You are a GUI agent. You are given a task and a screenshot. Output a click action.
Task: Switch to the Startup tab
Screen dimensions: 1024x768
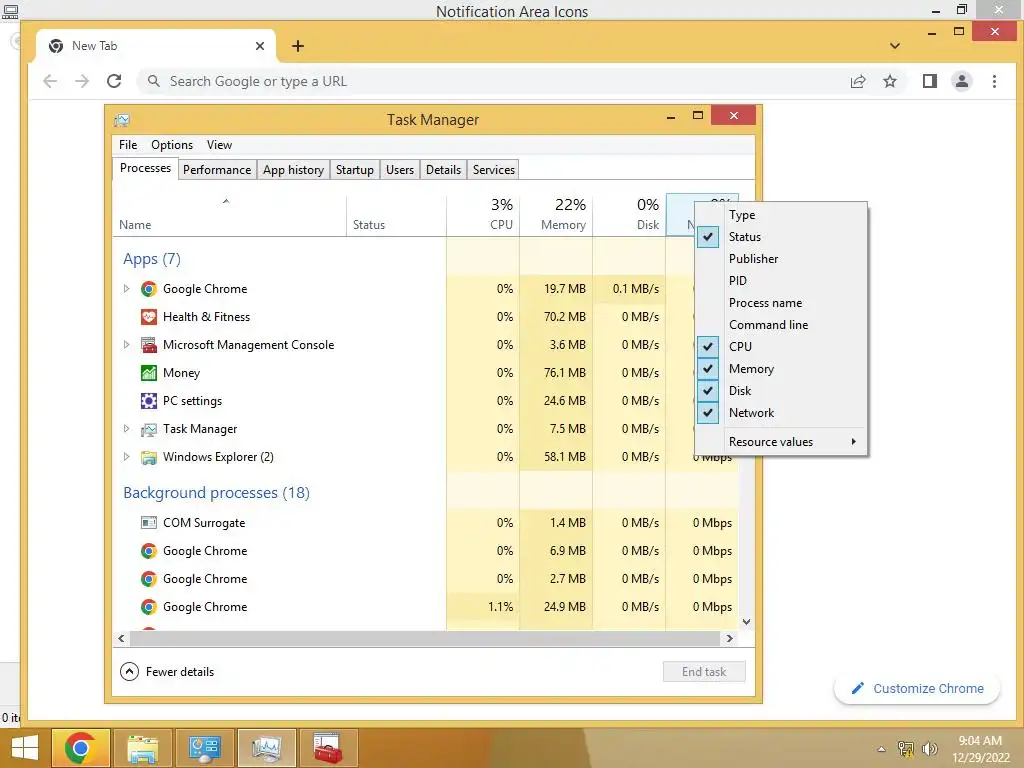point(355,170)
